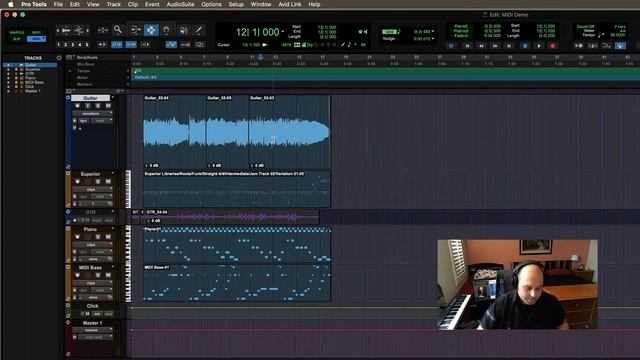Click the blue playhead marker in ruler
640x360 pixels.
coord(260,58)
